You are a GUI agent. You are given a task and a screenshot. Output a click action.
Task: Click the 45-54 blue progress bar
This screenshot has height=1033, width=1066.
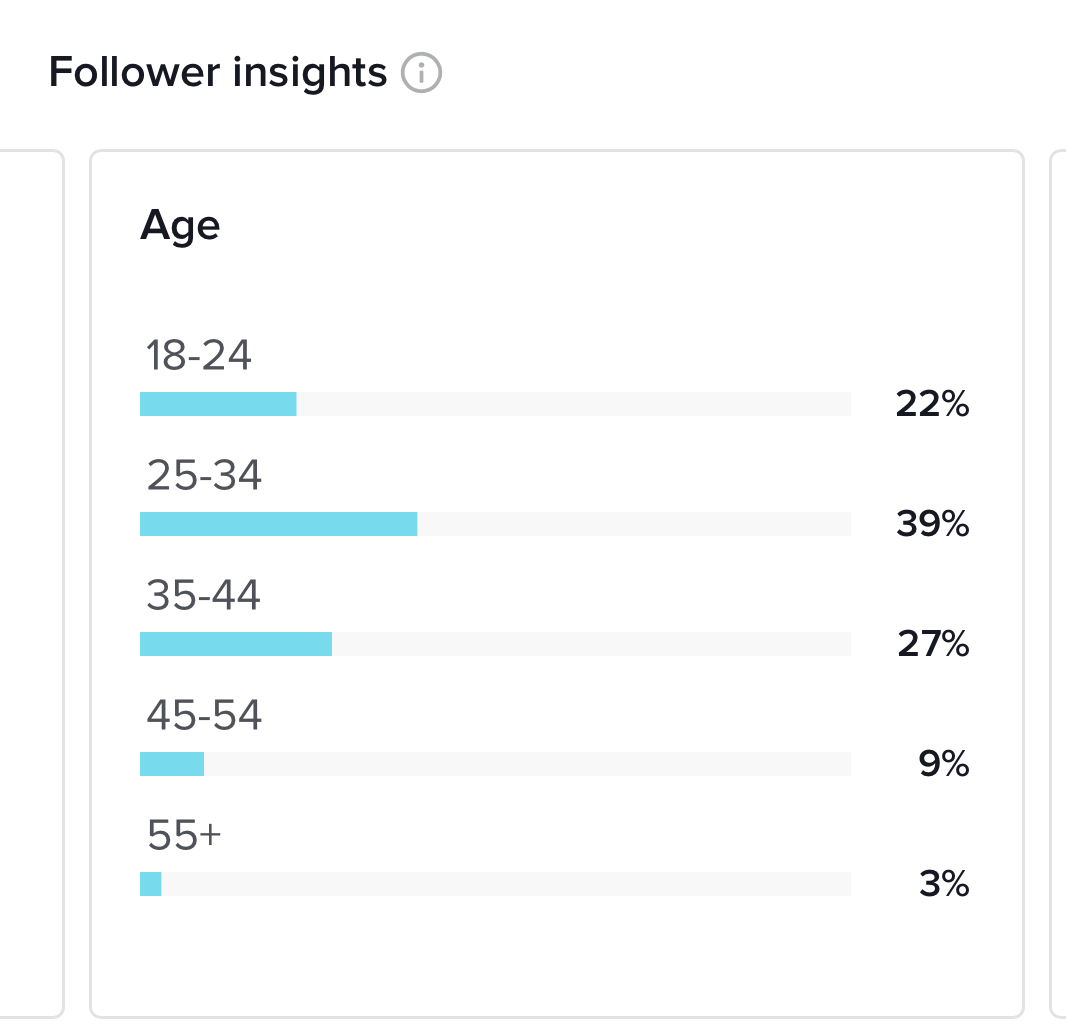172,764
